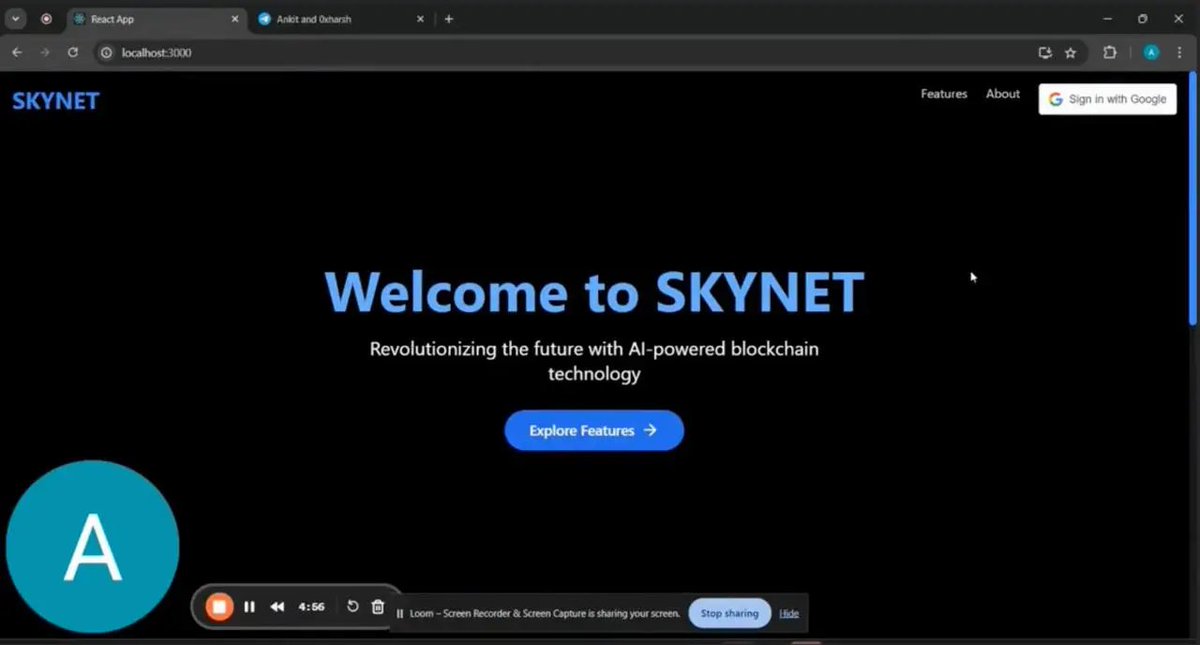View site information icon in address bar

[x=106, y=52]
